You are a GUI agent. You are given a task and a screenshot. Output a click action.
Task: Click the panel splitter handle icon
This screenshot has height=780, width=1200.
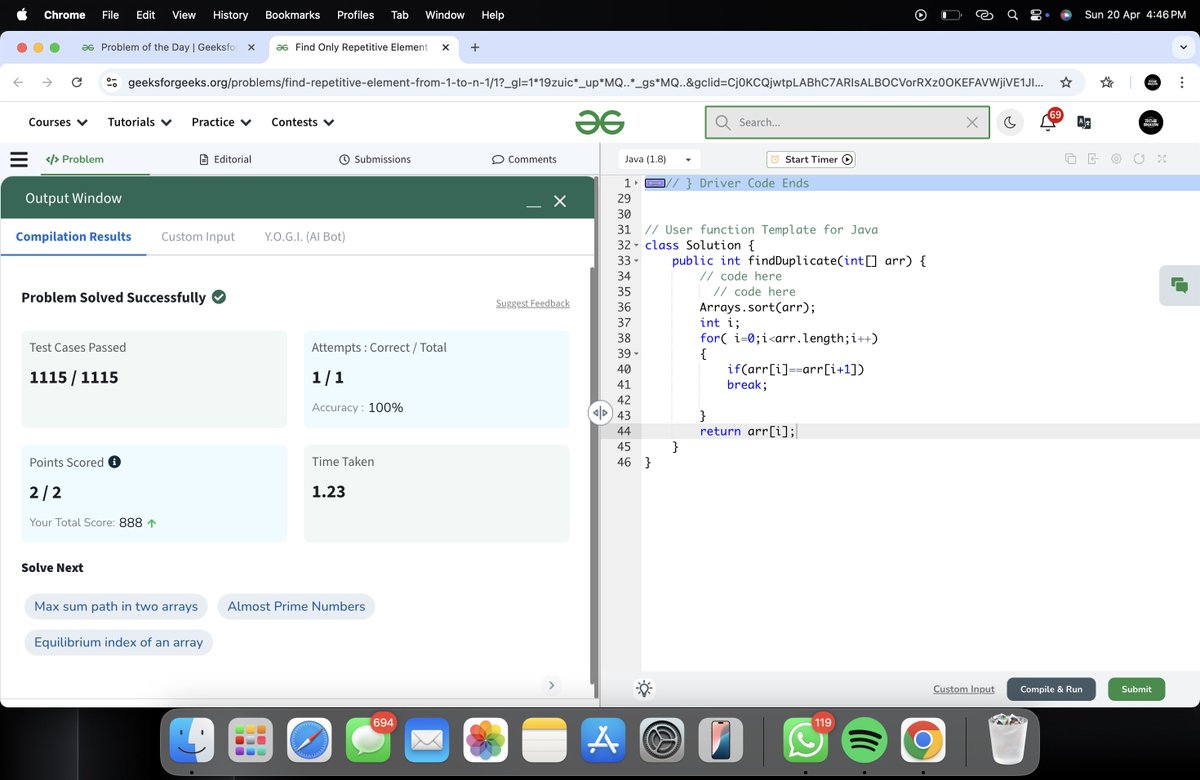(600, 412)
